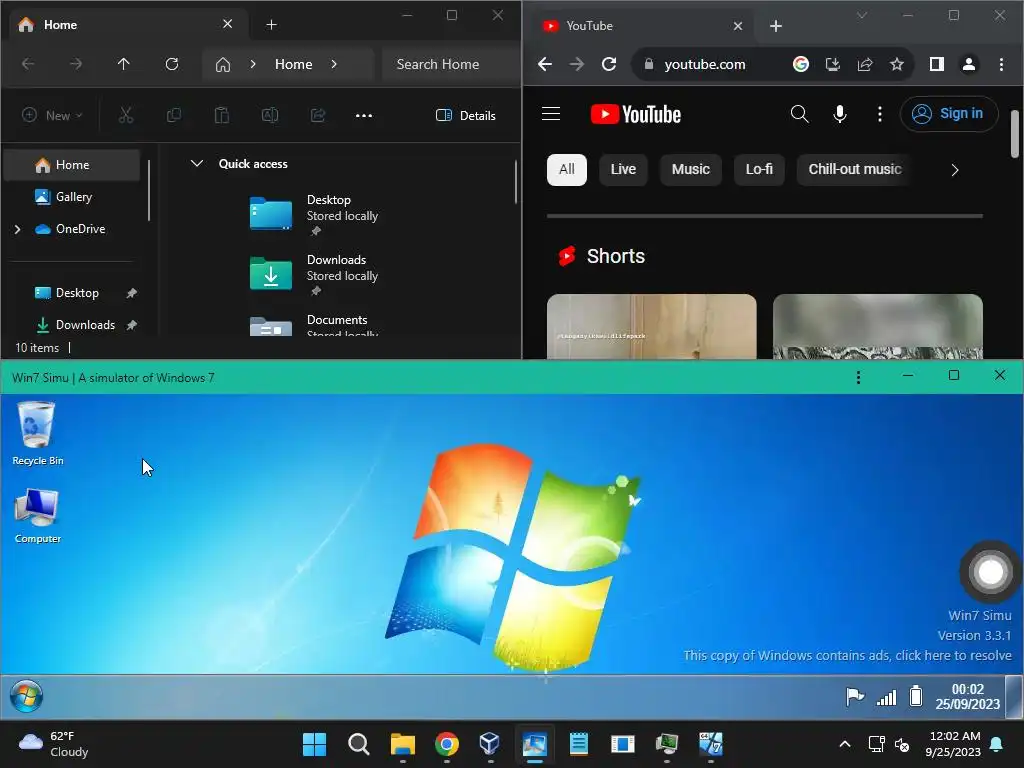The width and height of the screenshot is (1024, 768).
Task: Click the floating circle button in Win7 Simu
Action: [990, 572]
